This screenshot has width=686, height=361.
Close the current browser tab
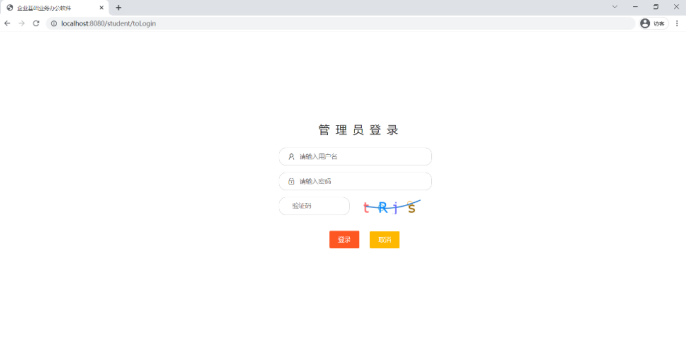tap(102, 8)
